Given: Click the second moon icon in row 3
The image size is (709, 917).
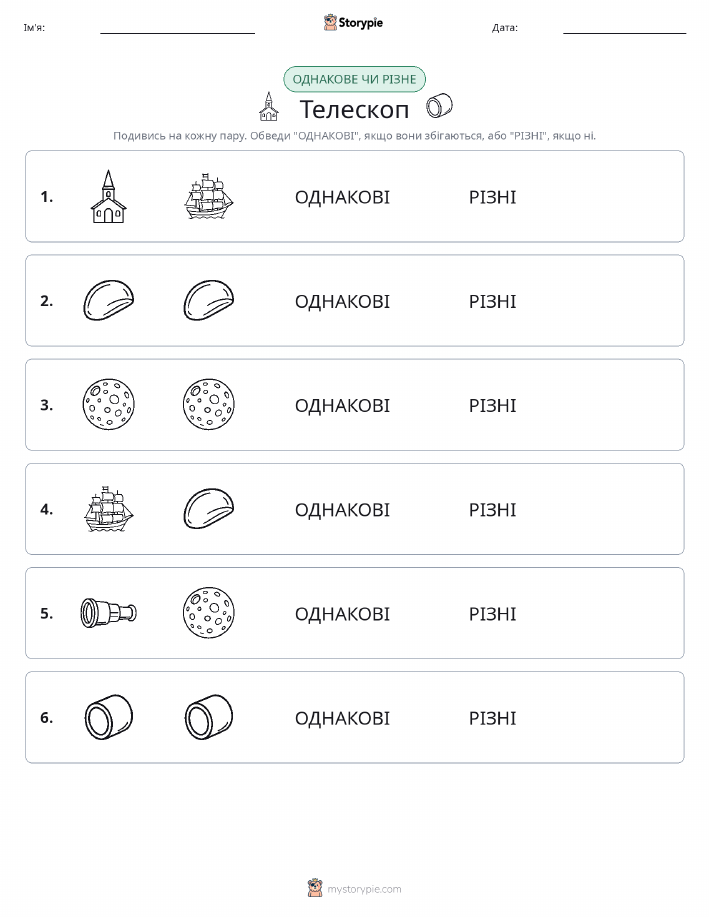Looking at the screenshot, I should [x=209, y=405].
